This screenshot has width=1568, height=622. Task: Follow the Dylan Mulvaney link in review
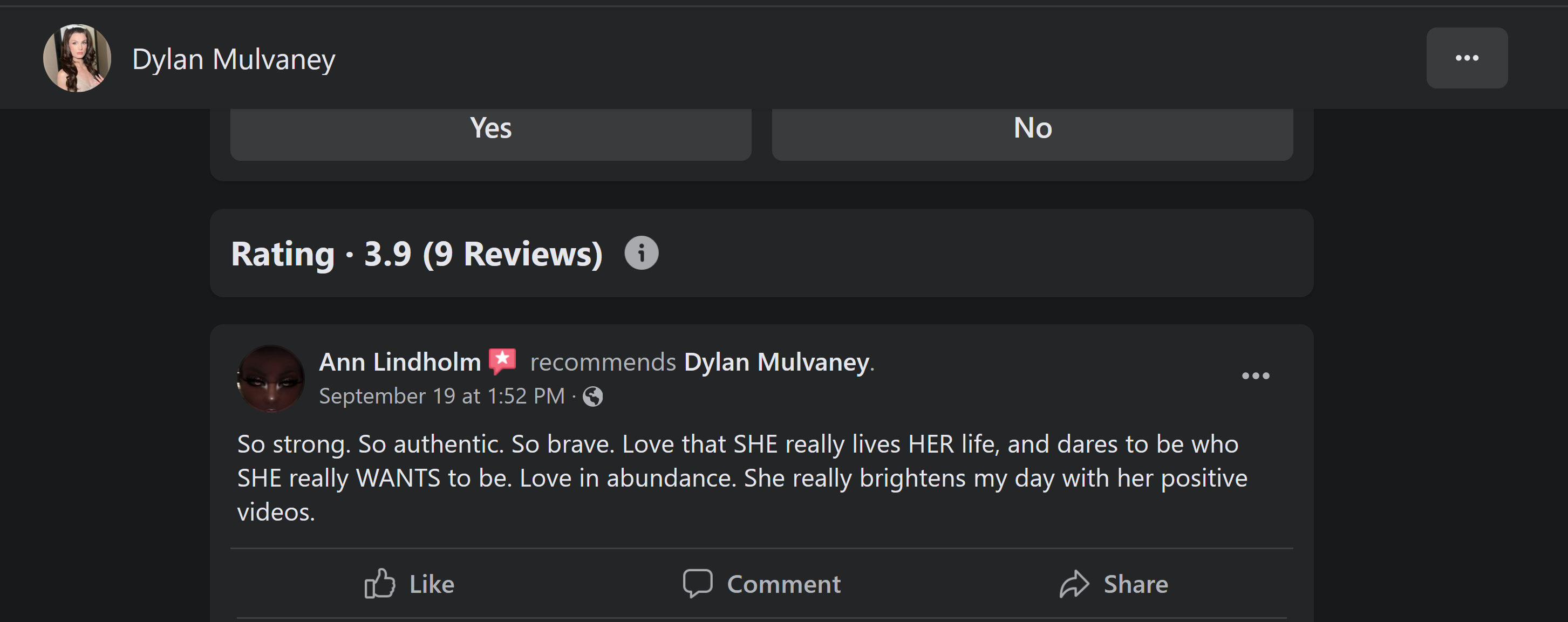click(x=776, y=362)
